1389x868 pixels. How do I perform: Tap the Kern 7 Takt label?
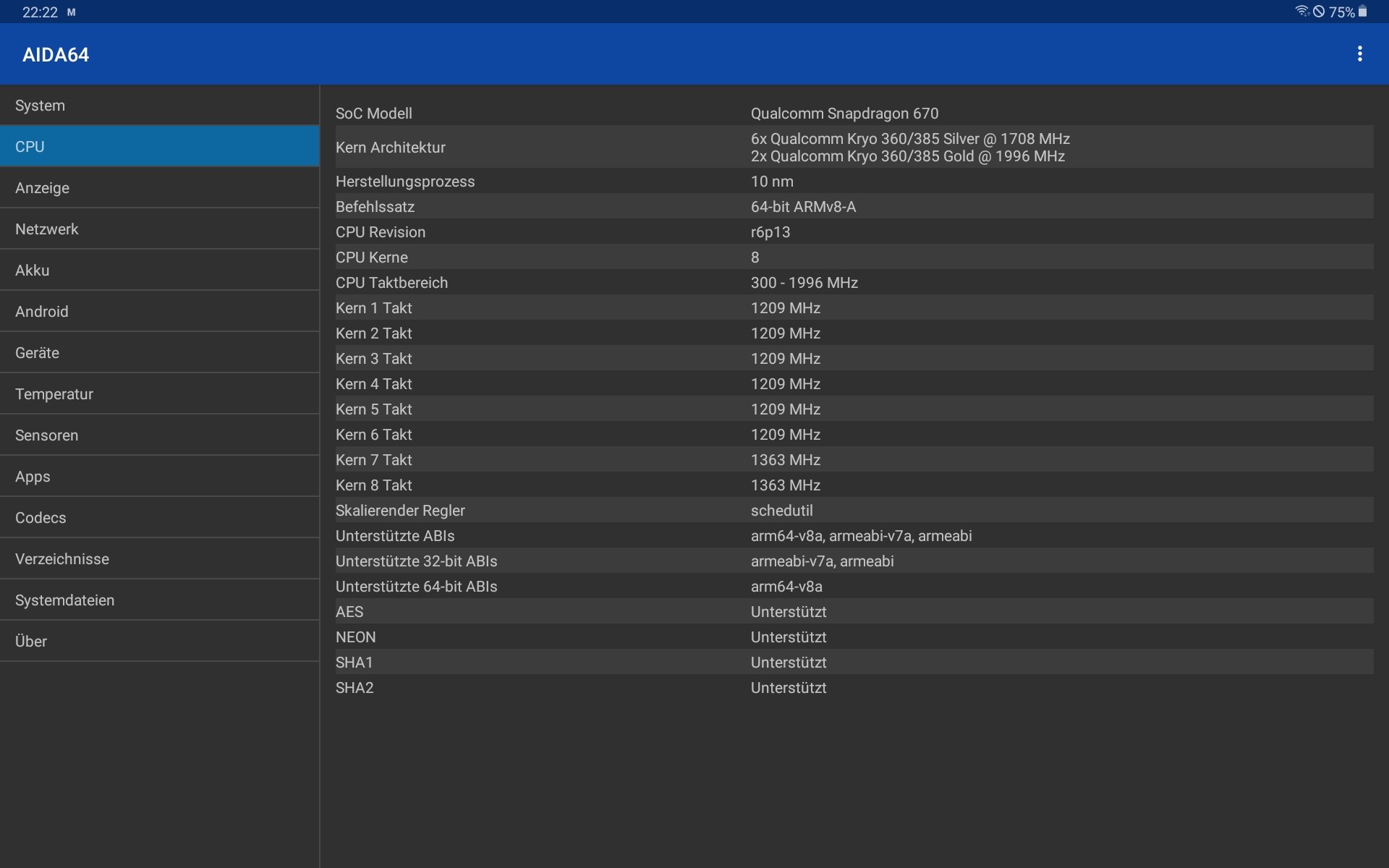(373, 460)
